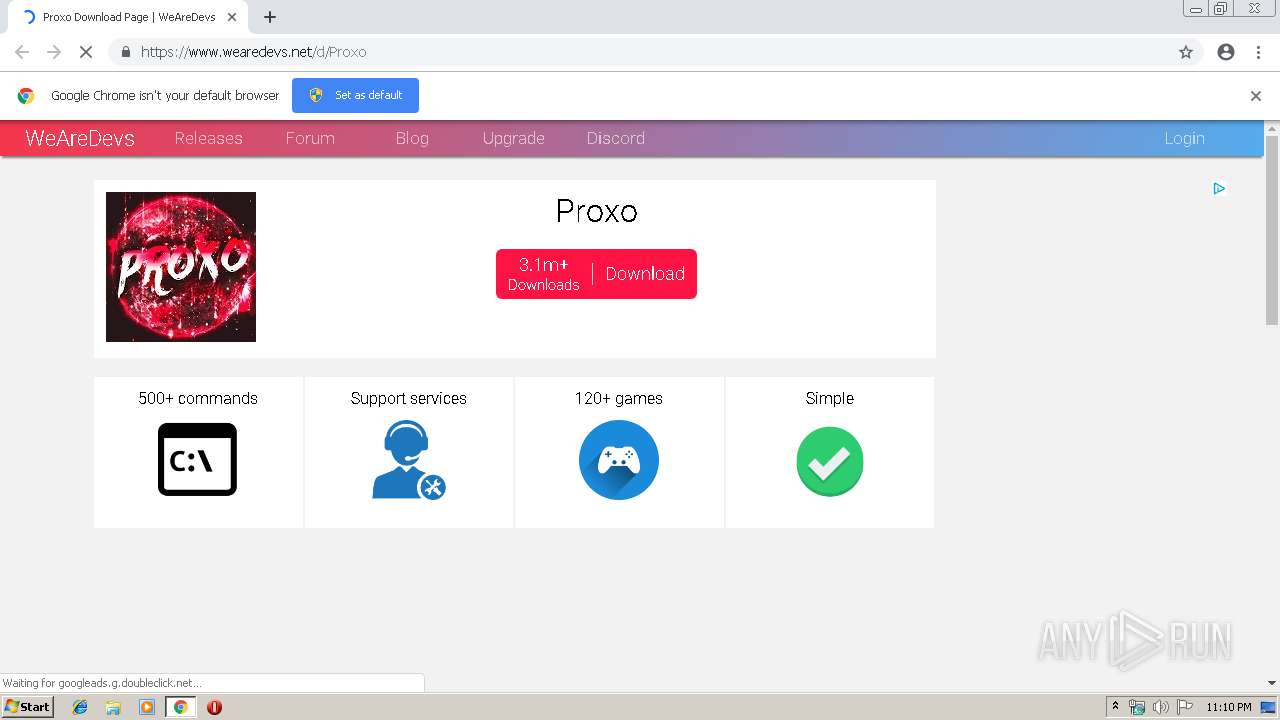Click the green checkmark icon

click(830, 461)
